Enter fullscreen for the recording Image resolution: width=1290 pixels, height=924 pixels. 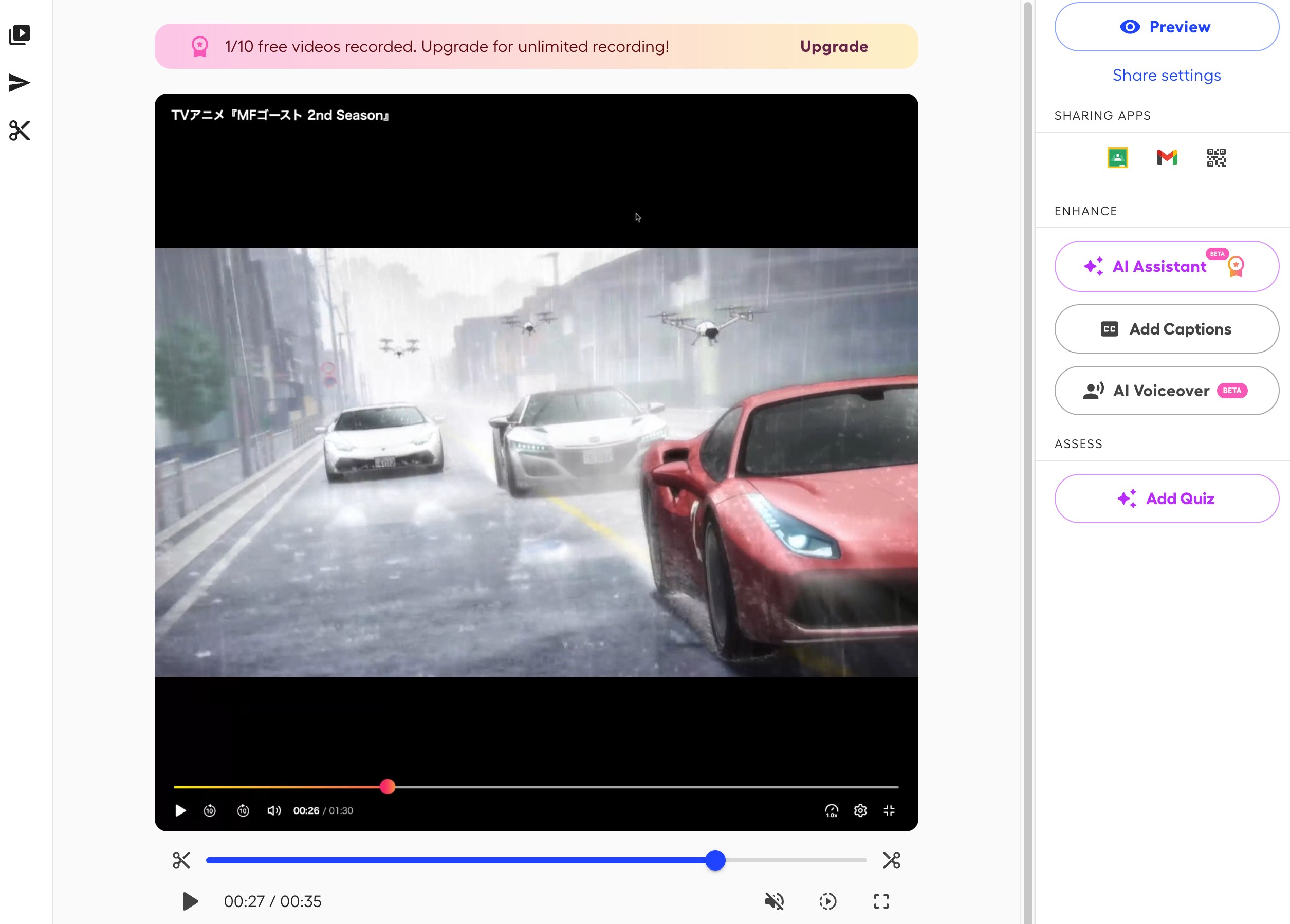[x=881, y=901]
